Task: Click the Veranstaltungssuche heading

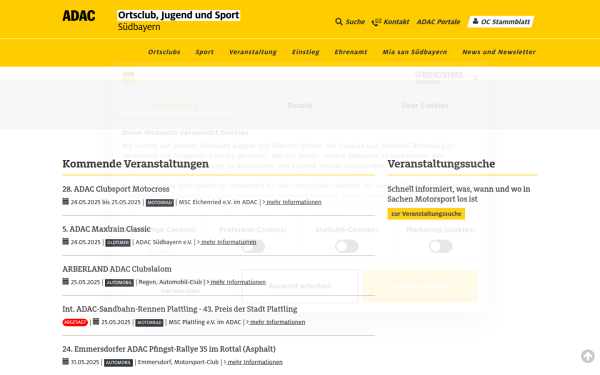Action: point(441,164)
